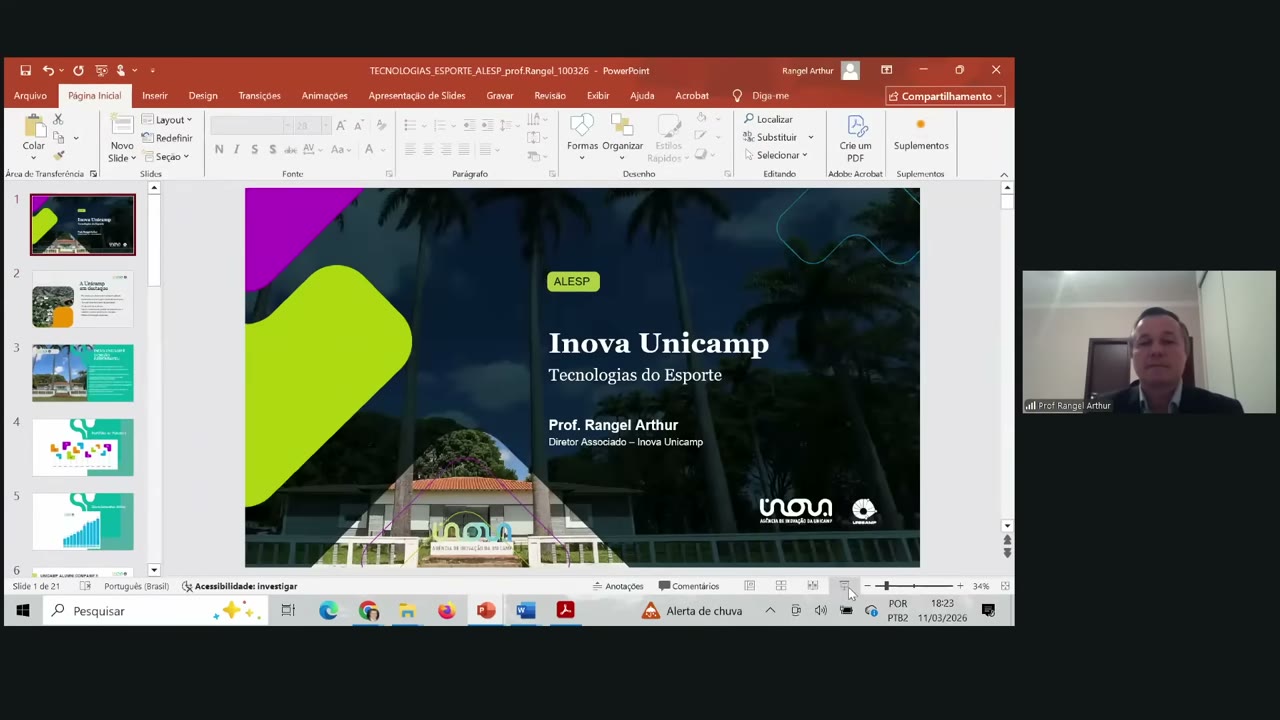Toggle underline (S) formatting
Screen dimensions: 1280x720
pyautogui.click(x=255, y=150)
